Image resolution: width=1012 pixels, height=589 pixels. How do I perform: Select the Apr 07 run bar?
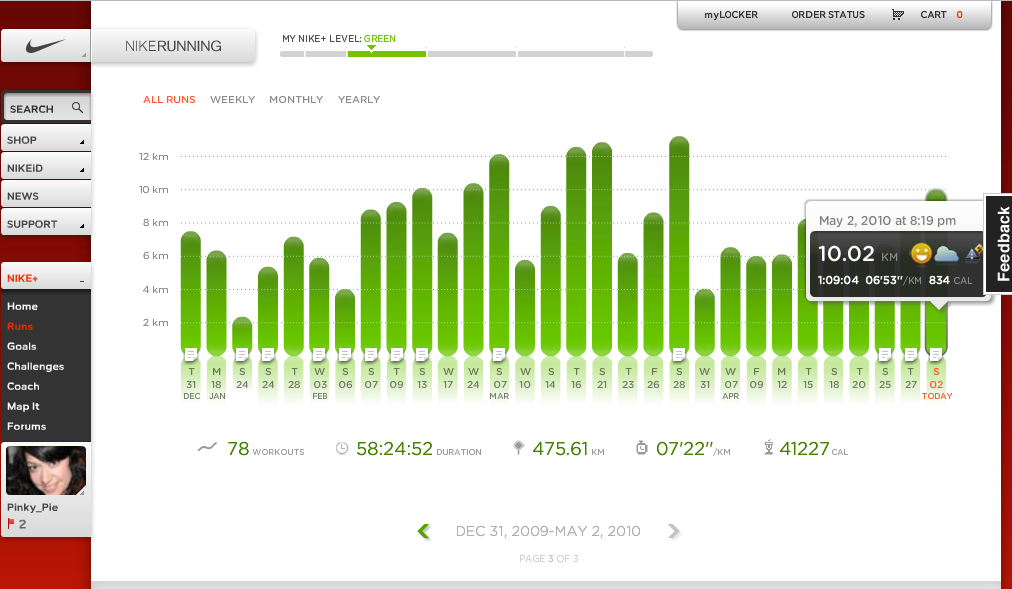[x=731, y=301]
